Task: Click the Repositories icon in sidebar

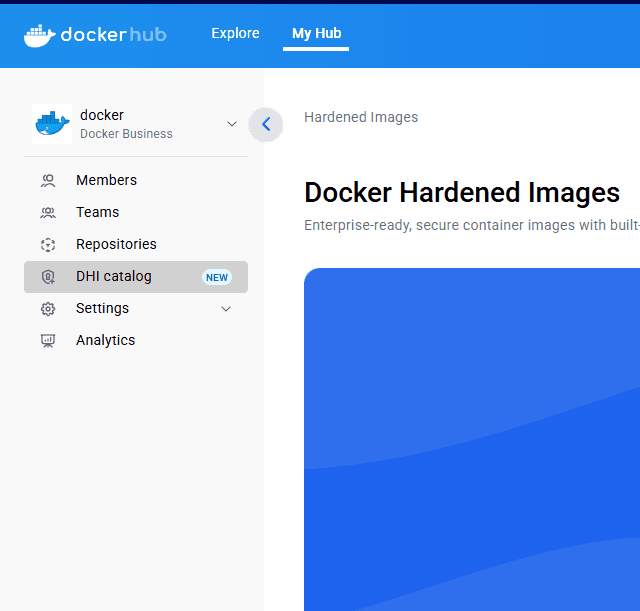Action: click(x=48, y=245)
